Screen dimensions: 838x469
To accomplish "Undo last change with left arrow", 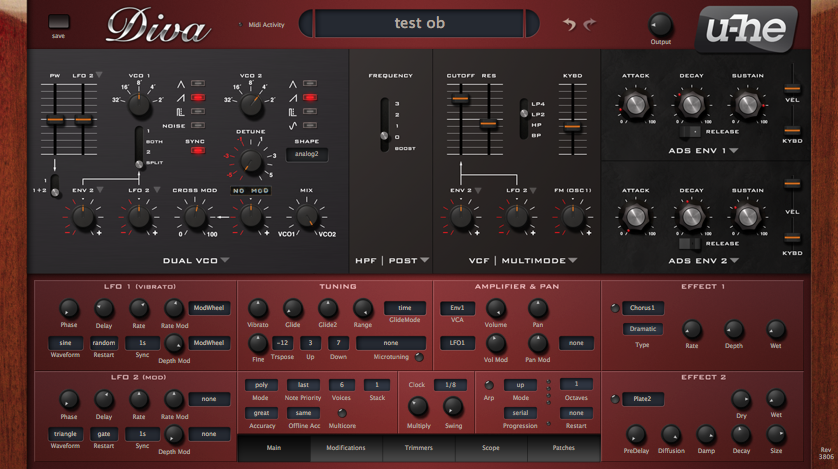I will (x=569, y=24).
